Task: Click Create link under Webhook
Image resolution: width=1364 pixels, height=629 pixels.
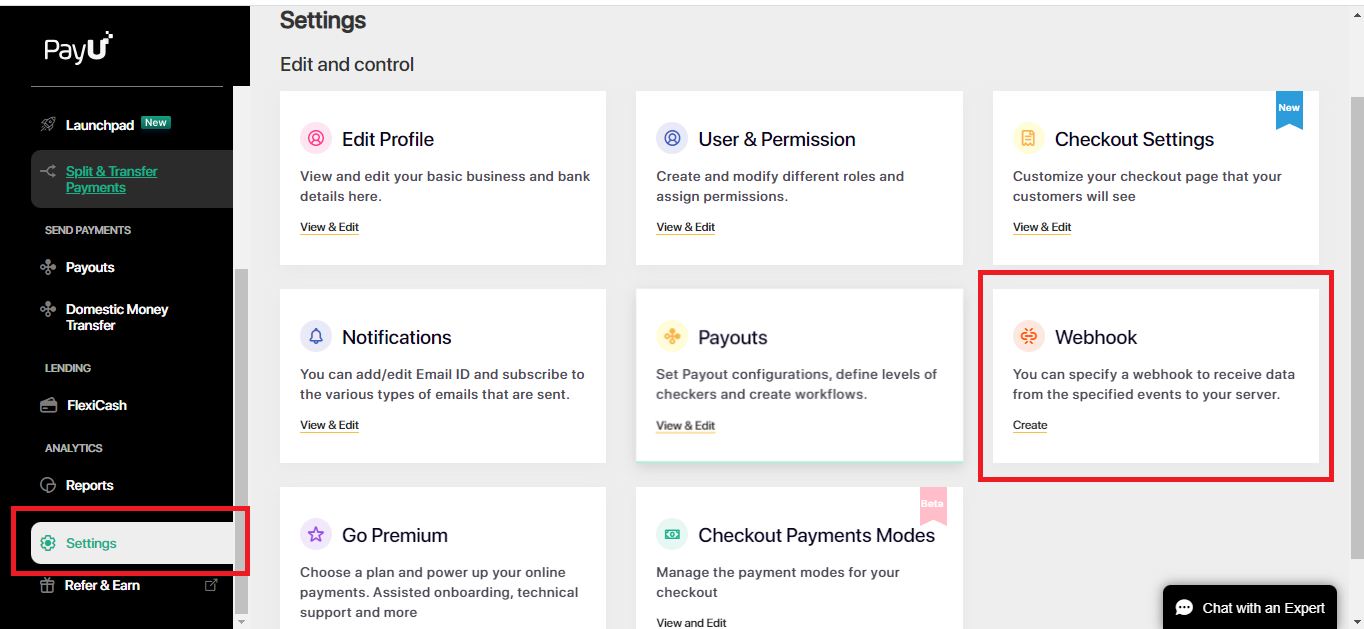Action: click(1030, 425)
